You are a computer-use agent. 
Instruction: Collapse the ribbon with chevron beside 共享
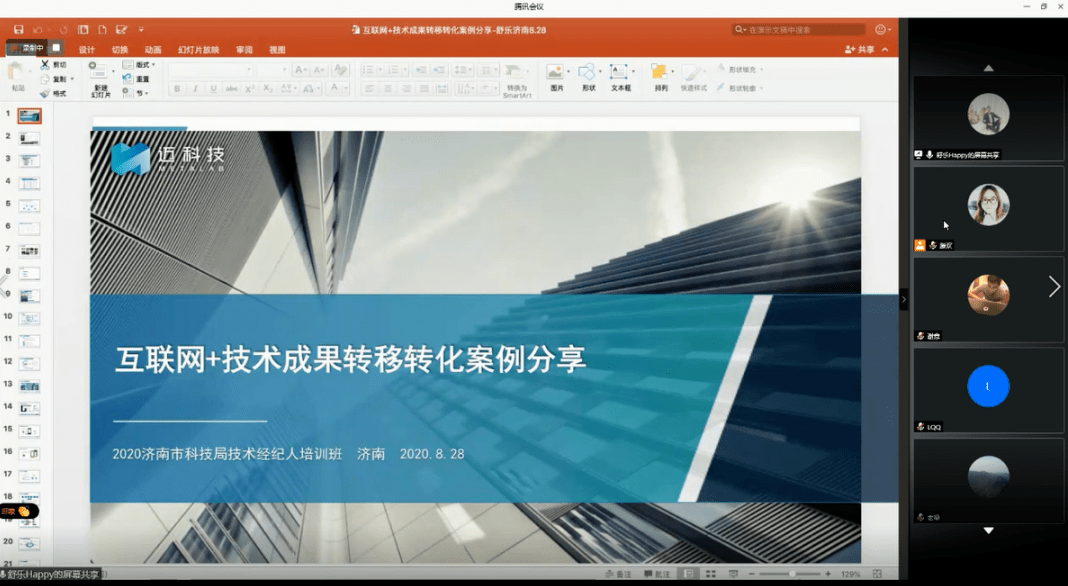885,49
